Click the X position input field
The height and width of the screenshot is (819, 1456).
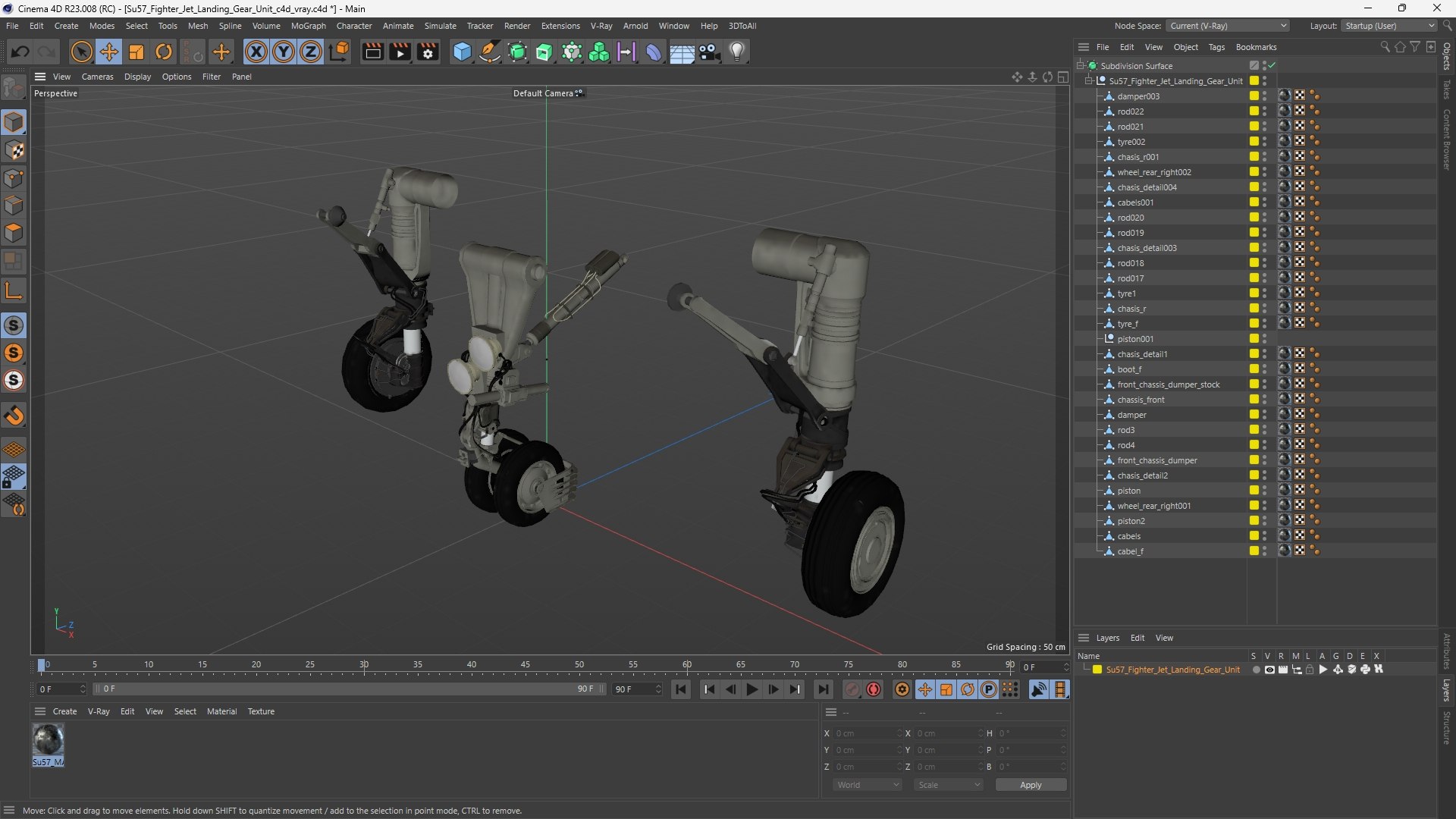click(x=866, y=733)
